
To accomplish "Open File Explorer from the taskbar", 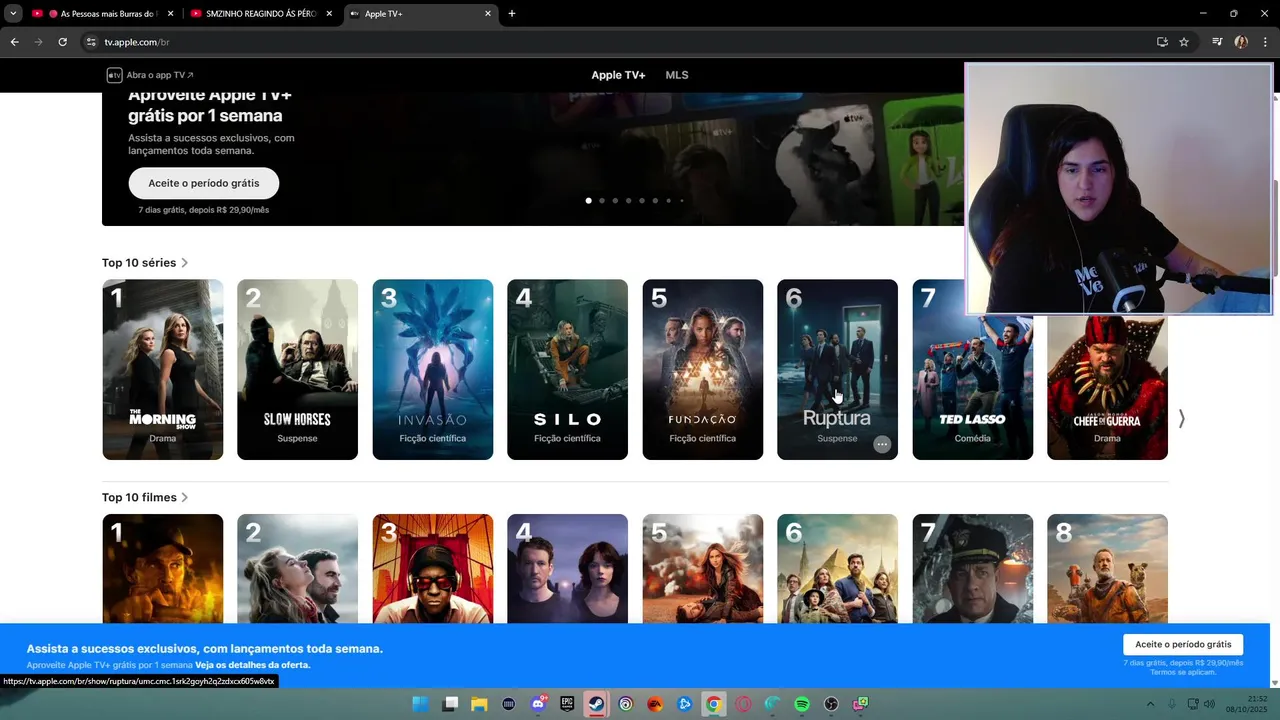I will pos(479,704).
